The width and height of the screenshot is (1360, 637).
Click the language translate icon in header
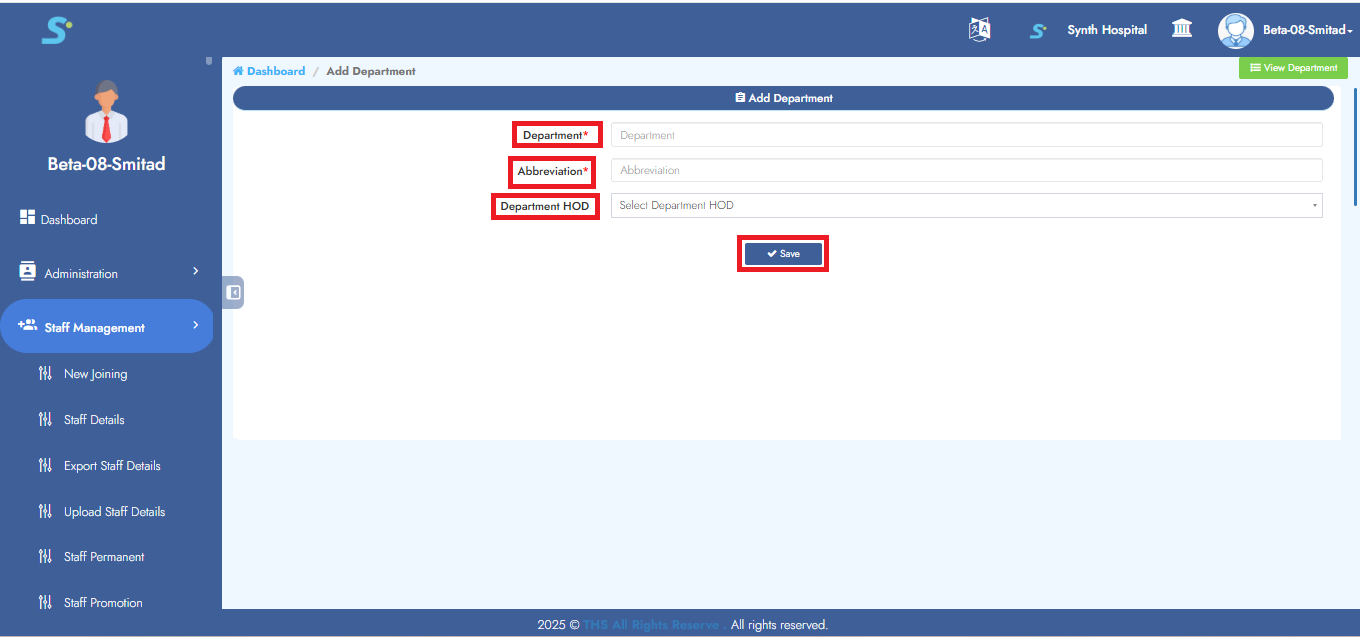tap(980, 30)
